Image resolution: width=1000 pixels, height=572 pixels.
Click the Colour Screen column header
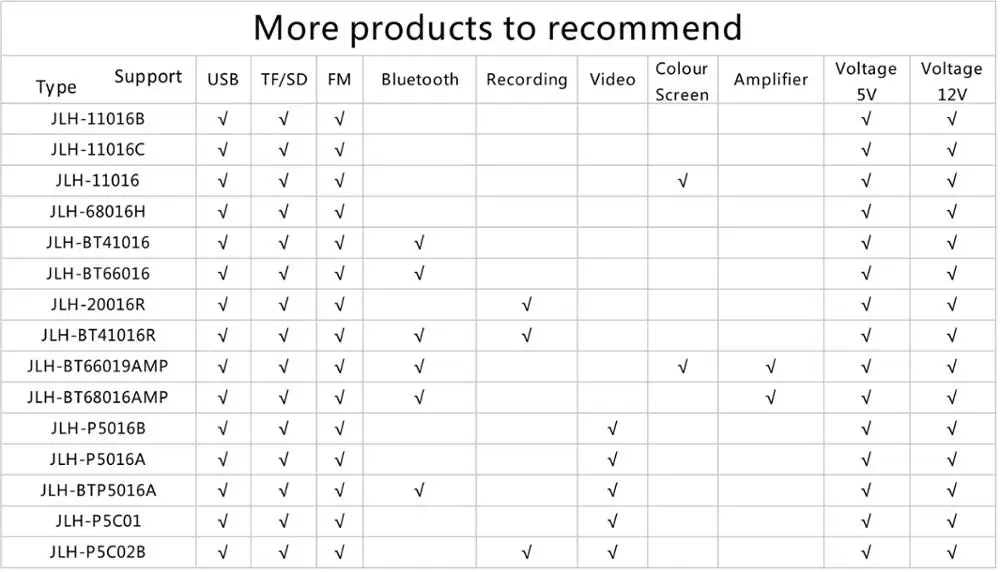682,81
